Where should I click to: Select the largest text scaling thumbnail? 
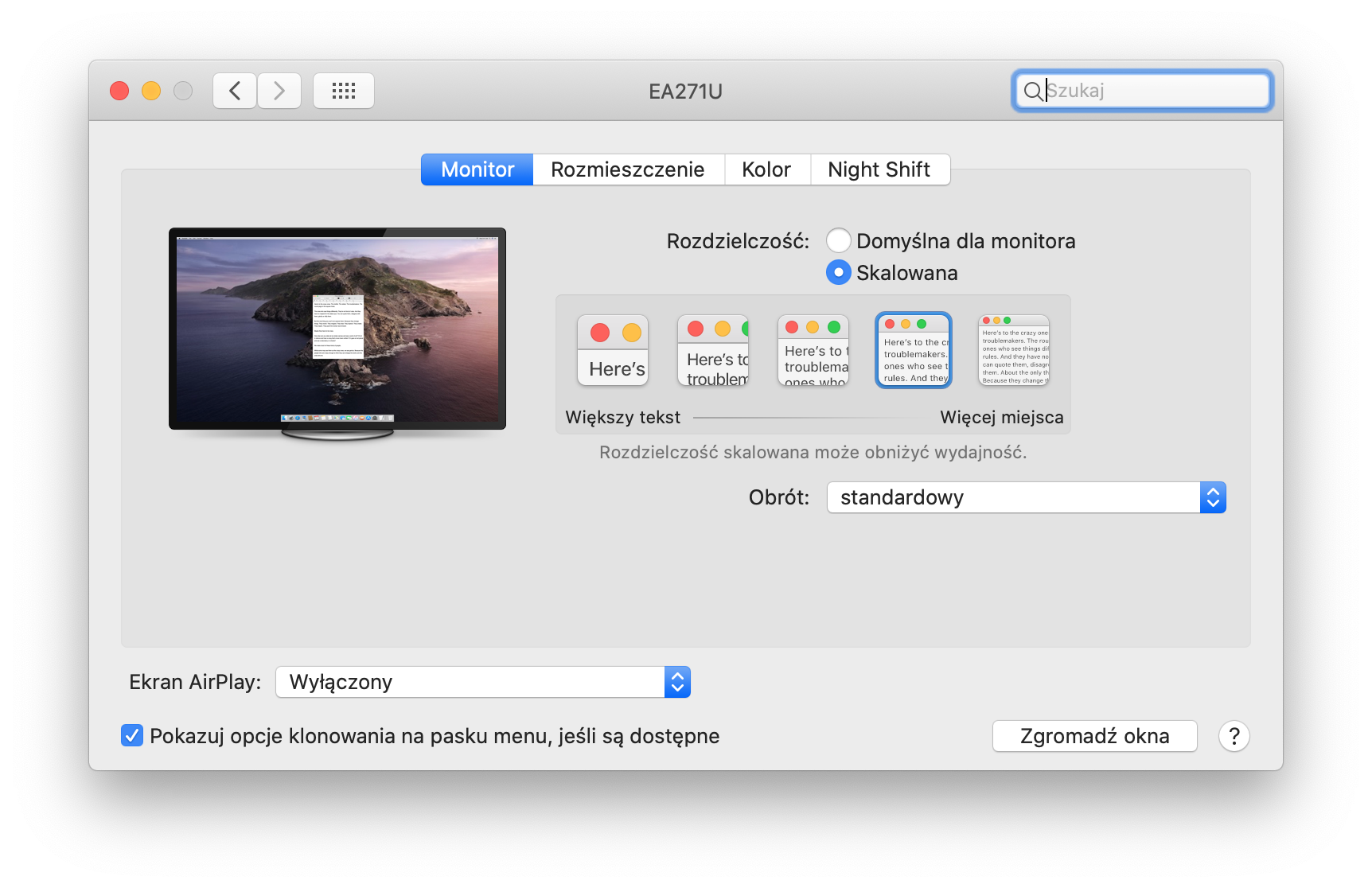[x=613, y=350]
